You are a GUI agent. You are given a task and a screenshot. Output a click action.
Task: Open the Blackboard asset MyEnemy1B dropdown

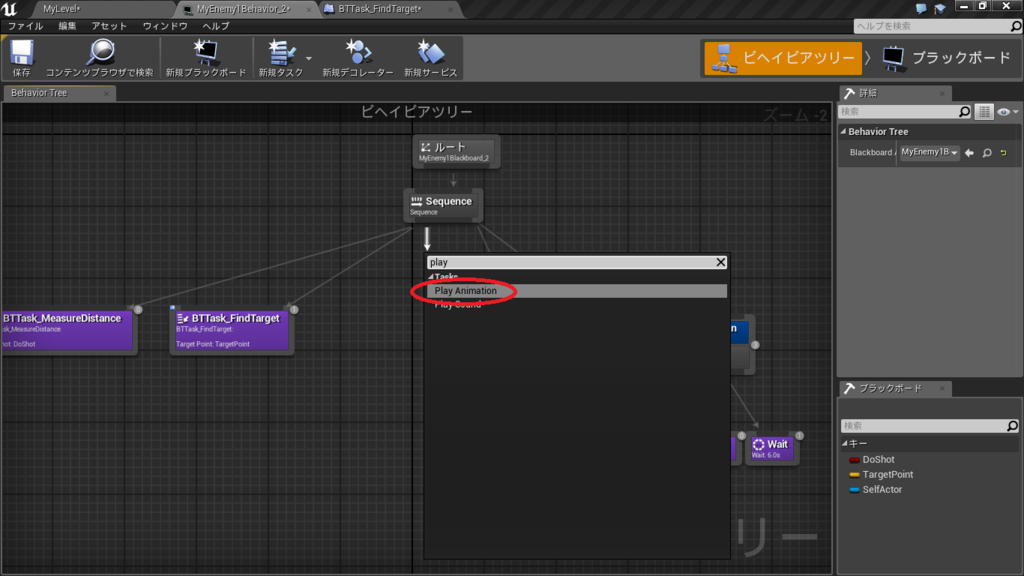[x=929, y=152]
